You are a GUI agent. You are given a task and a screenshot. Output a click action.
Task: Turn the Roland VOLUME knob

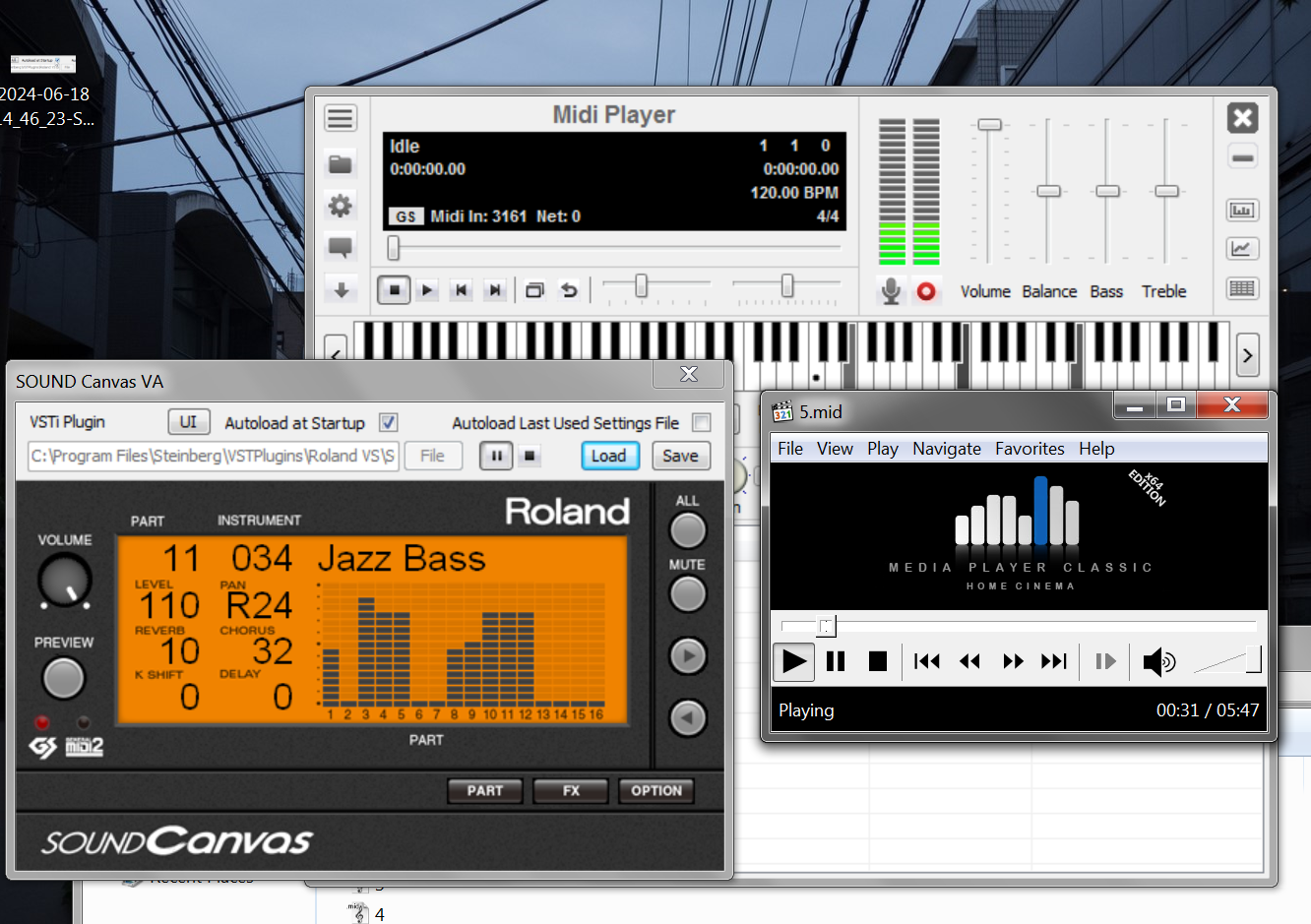[x=65, y=580]
